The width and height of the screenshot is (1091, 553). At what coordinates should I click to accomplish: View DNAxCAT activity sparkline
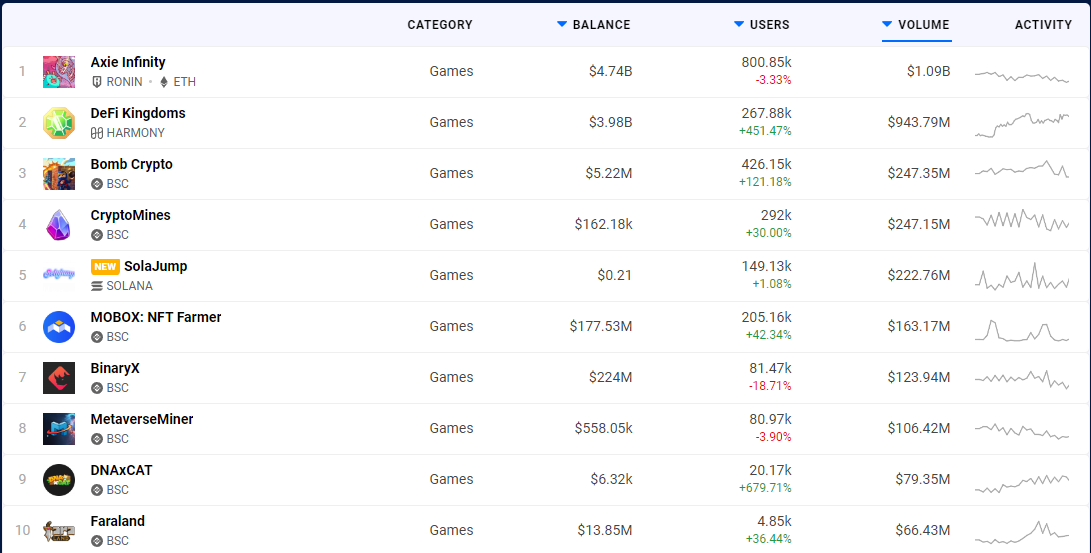pos(1022,483)
